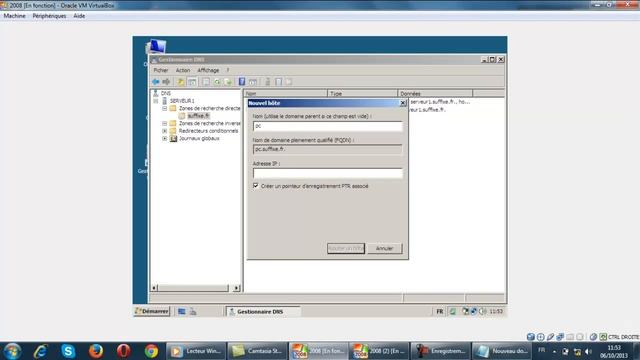Select Zones de recherche directe folder
Image resolution: width=640 pixels, height=360 pixels.
(209, 108)
